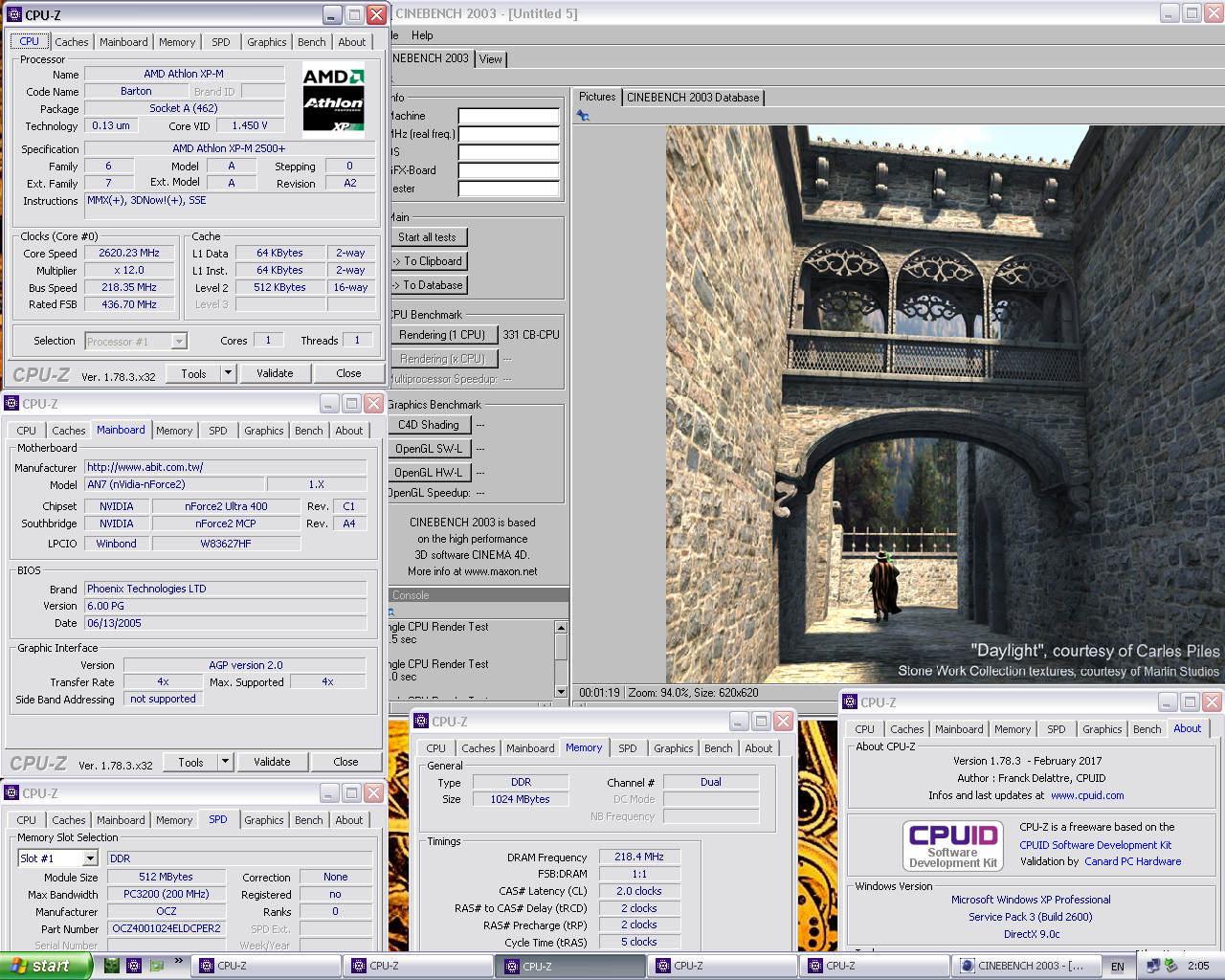1225x980 pixels.
Task: Click the nForce2 Ultra 400 chipset value
Action: click(226, 506)
